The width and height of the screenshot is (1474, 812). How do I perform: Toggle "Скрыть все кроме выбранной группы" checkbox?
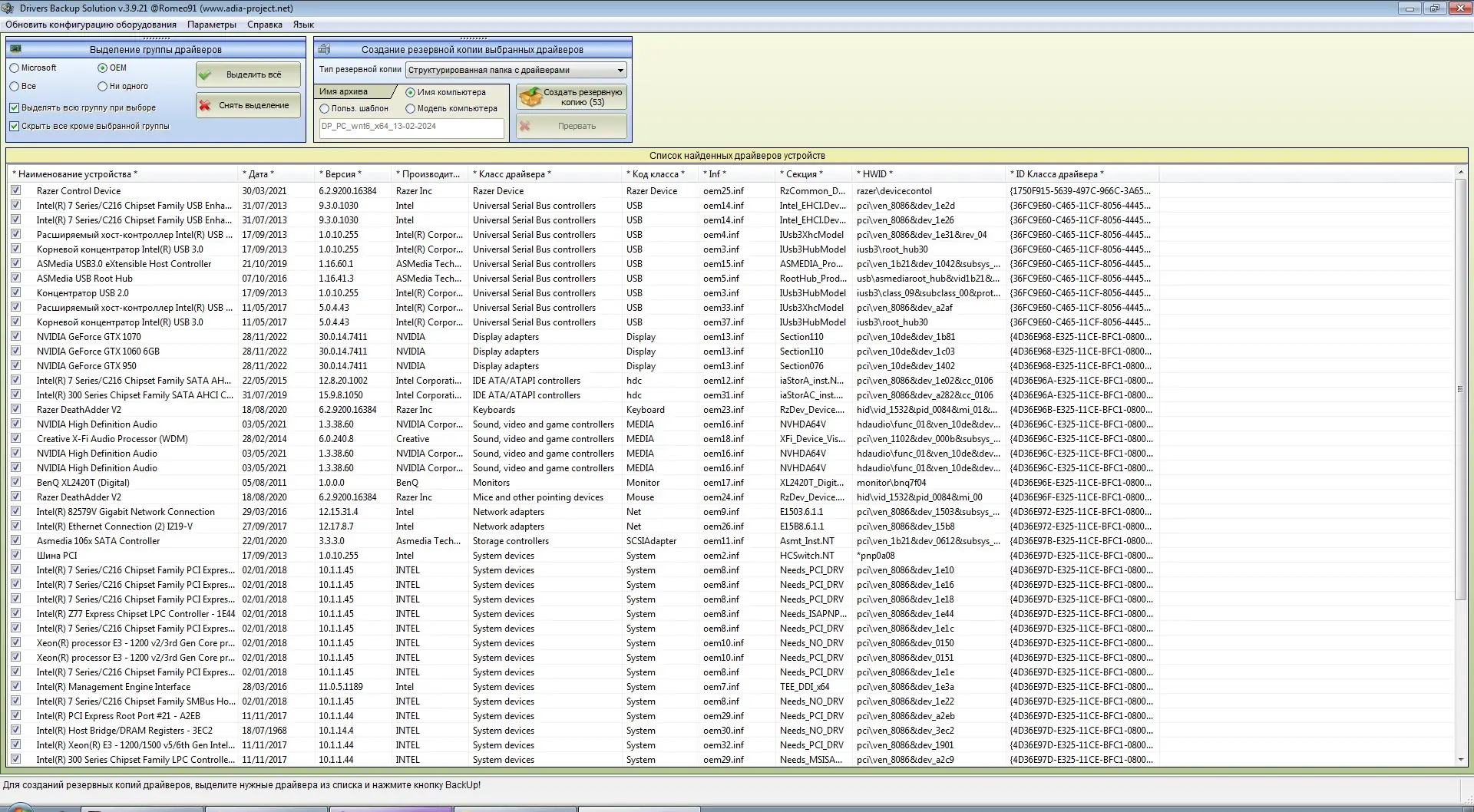click(15, 127)
